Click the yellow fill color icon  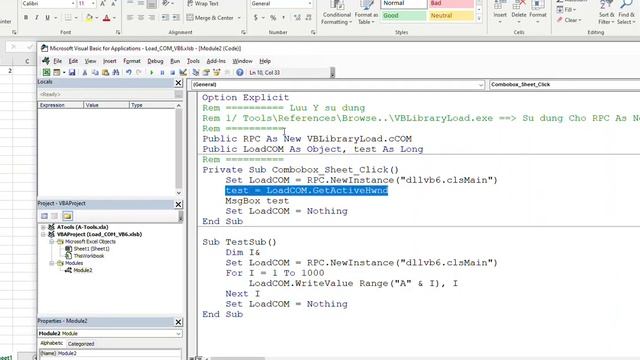89,18
